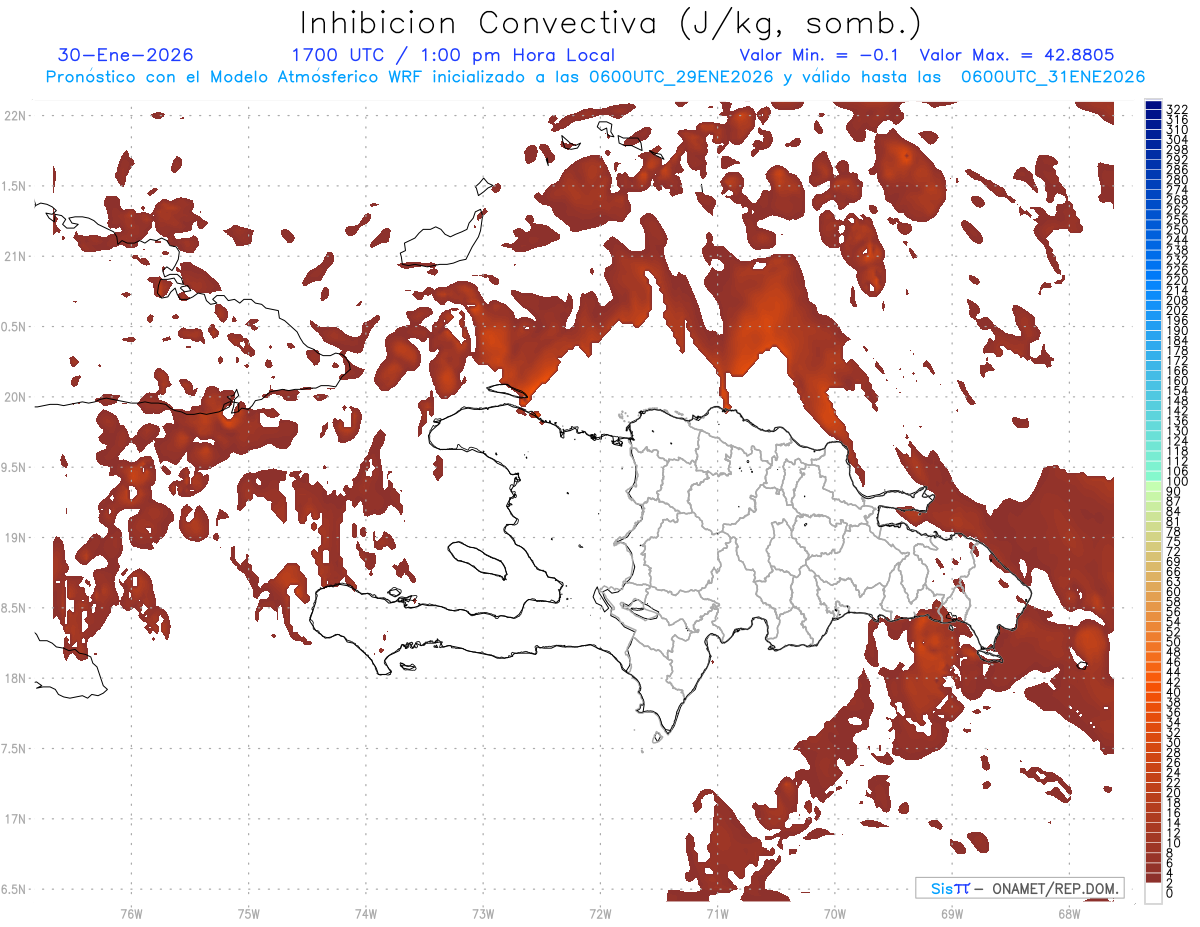
Task: Click the pale green 100 colorbar segment
Action: click(1154, 484)
